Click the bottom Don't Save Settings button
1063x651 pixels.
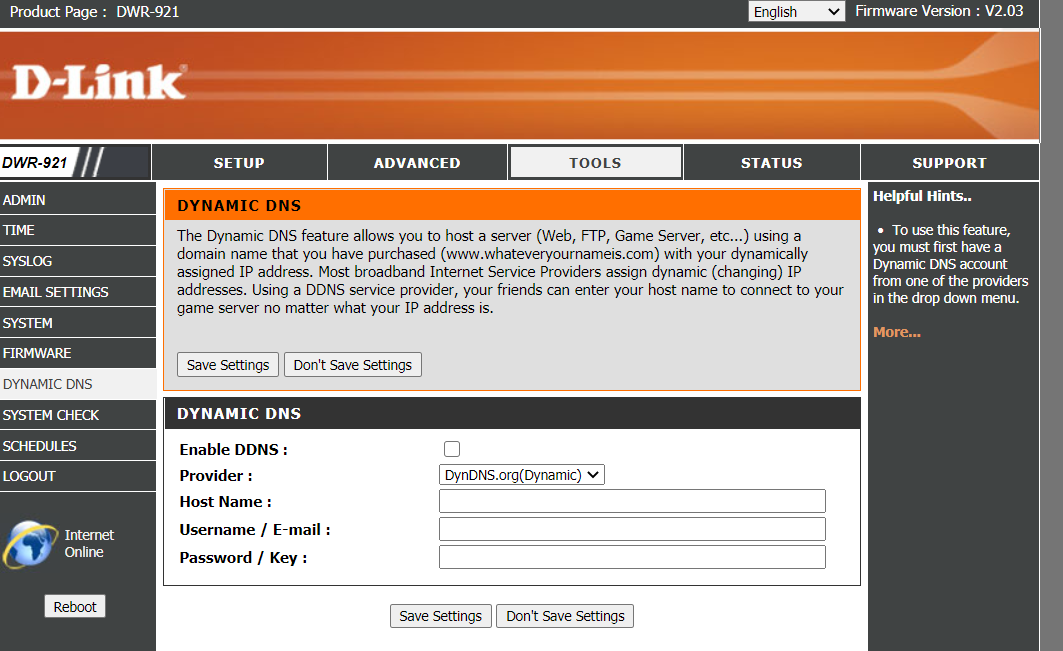pyautogui.click(x=565, y=616)
